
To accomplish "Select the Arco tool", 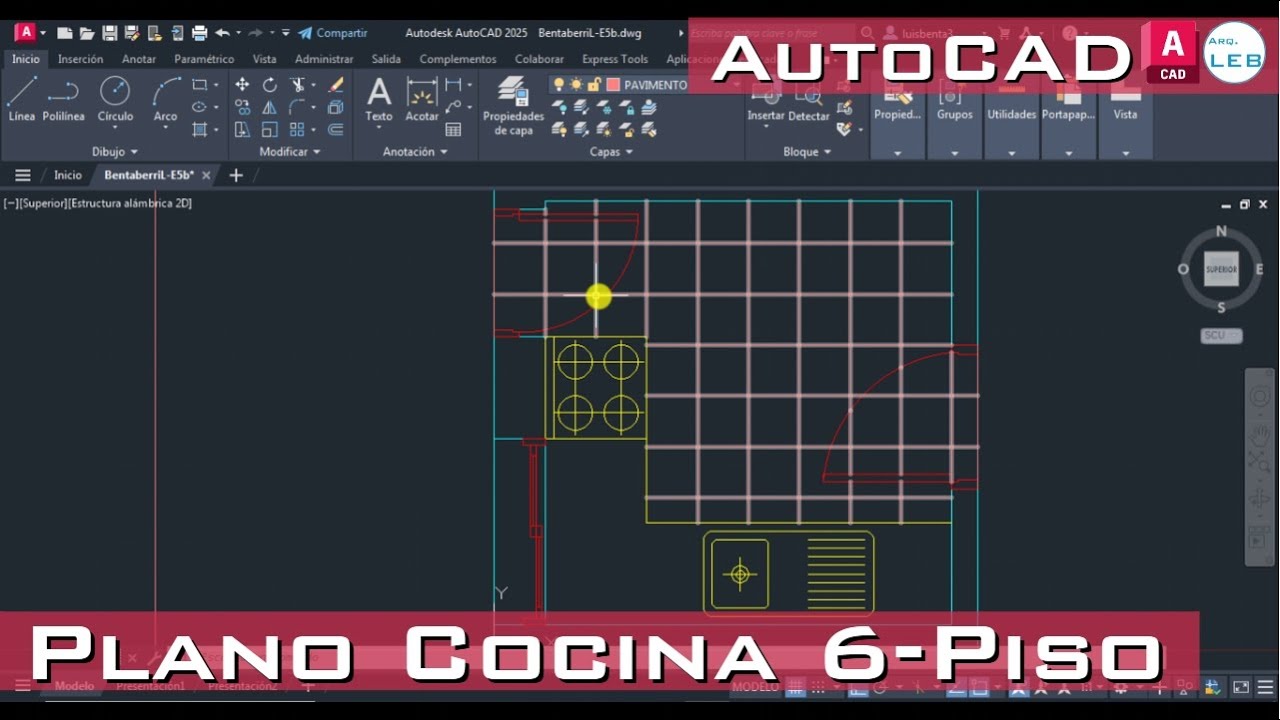I will point(166,99).
